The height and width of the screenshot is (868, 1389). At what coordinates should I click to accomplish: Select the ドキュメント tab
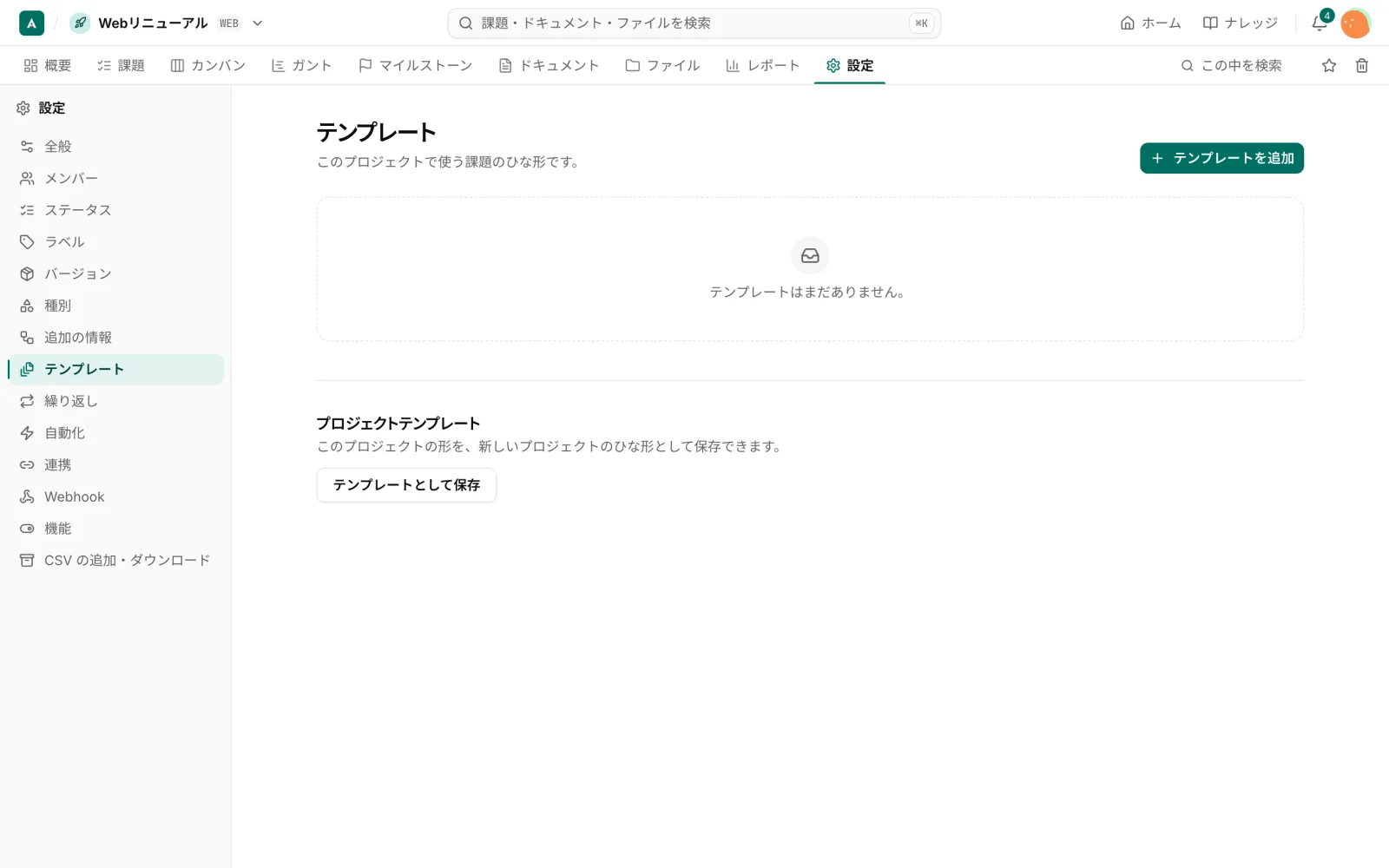(x=549, y=65)
